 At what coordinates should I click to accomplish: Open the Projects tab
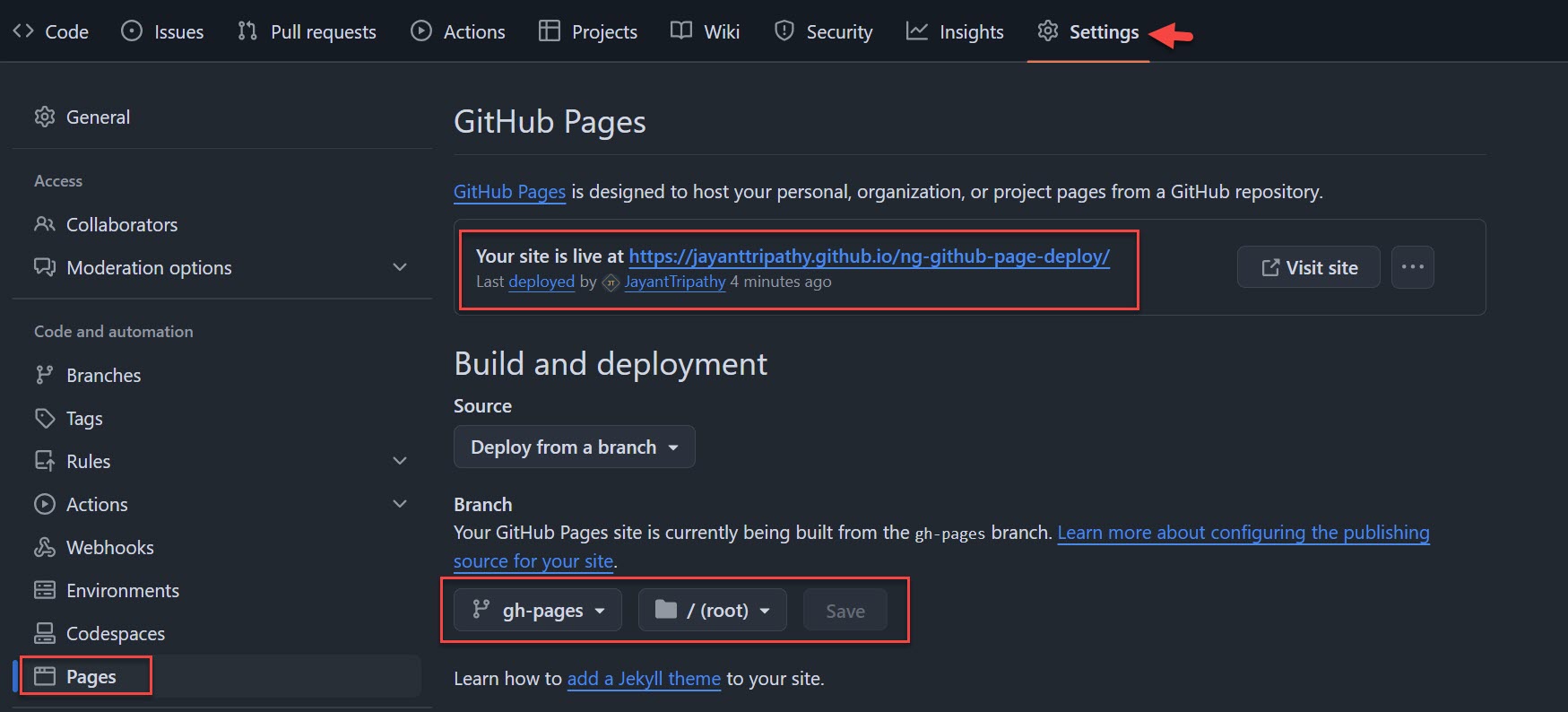pyautogui.click(x=588, y=31)
